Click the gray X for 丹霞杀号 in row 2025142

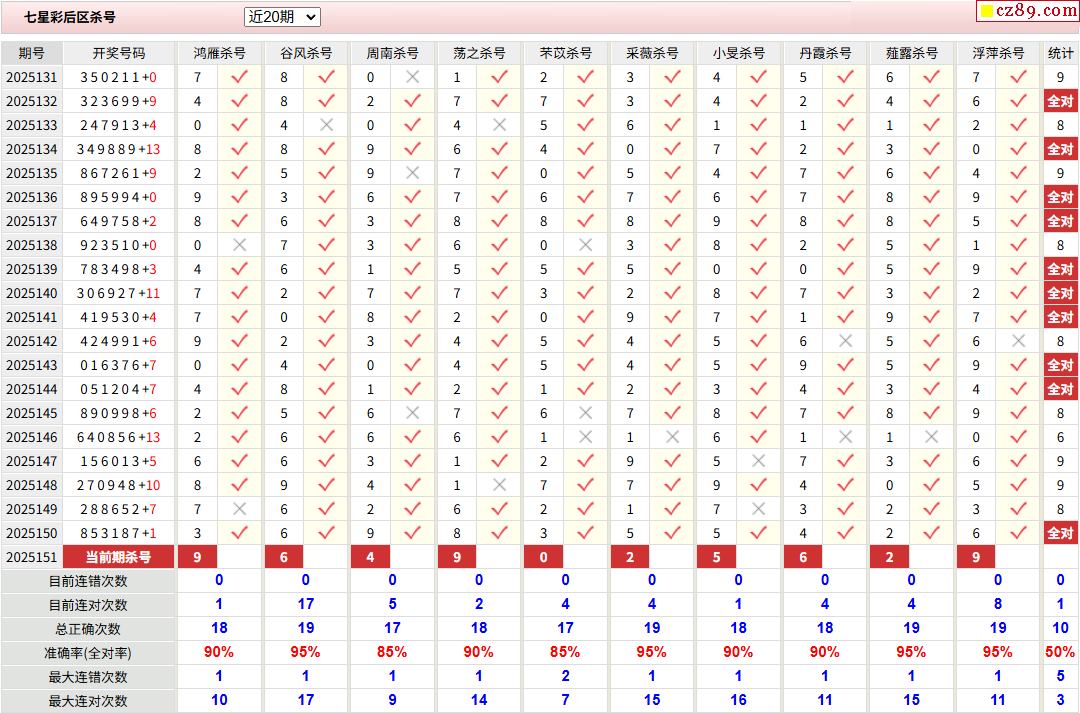(845, 341)
